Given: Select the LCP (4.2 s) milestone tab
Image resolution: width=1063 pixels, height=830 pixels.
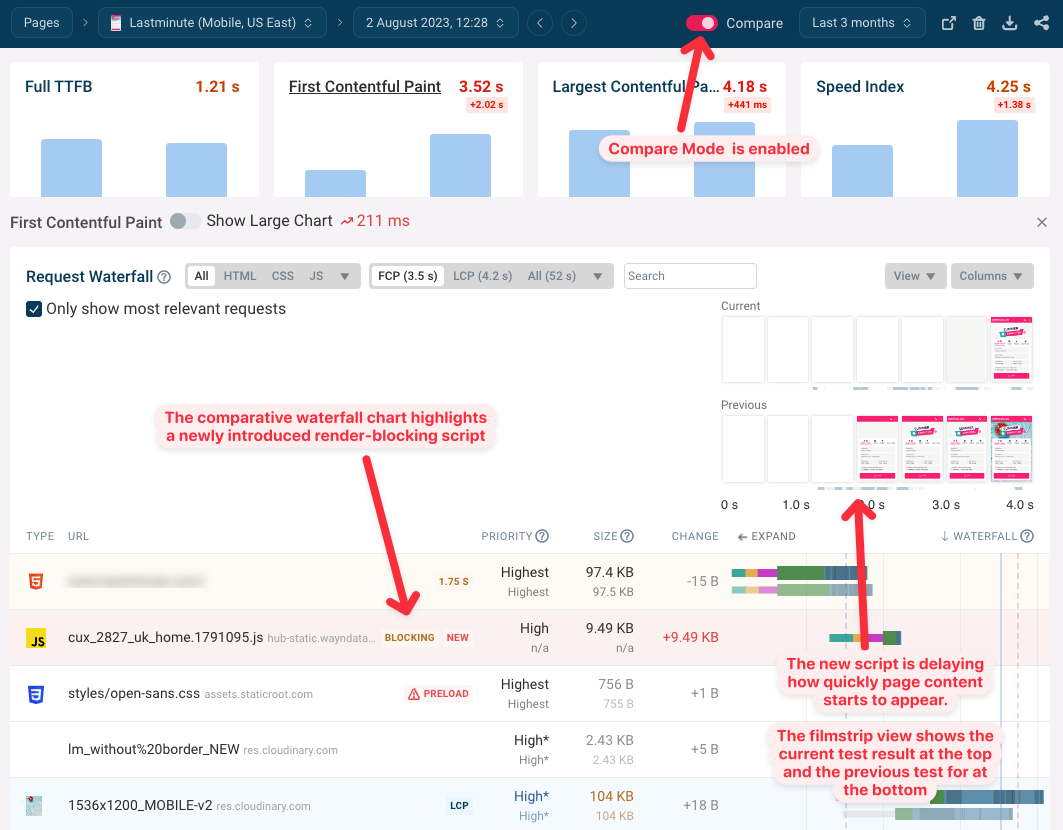Looking at the screenshot, I should click(x=483, y=276).
